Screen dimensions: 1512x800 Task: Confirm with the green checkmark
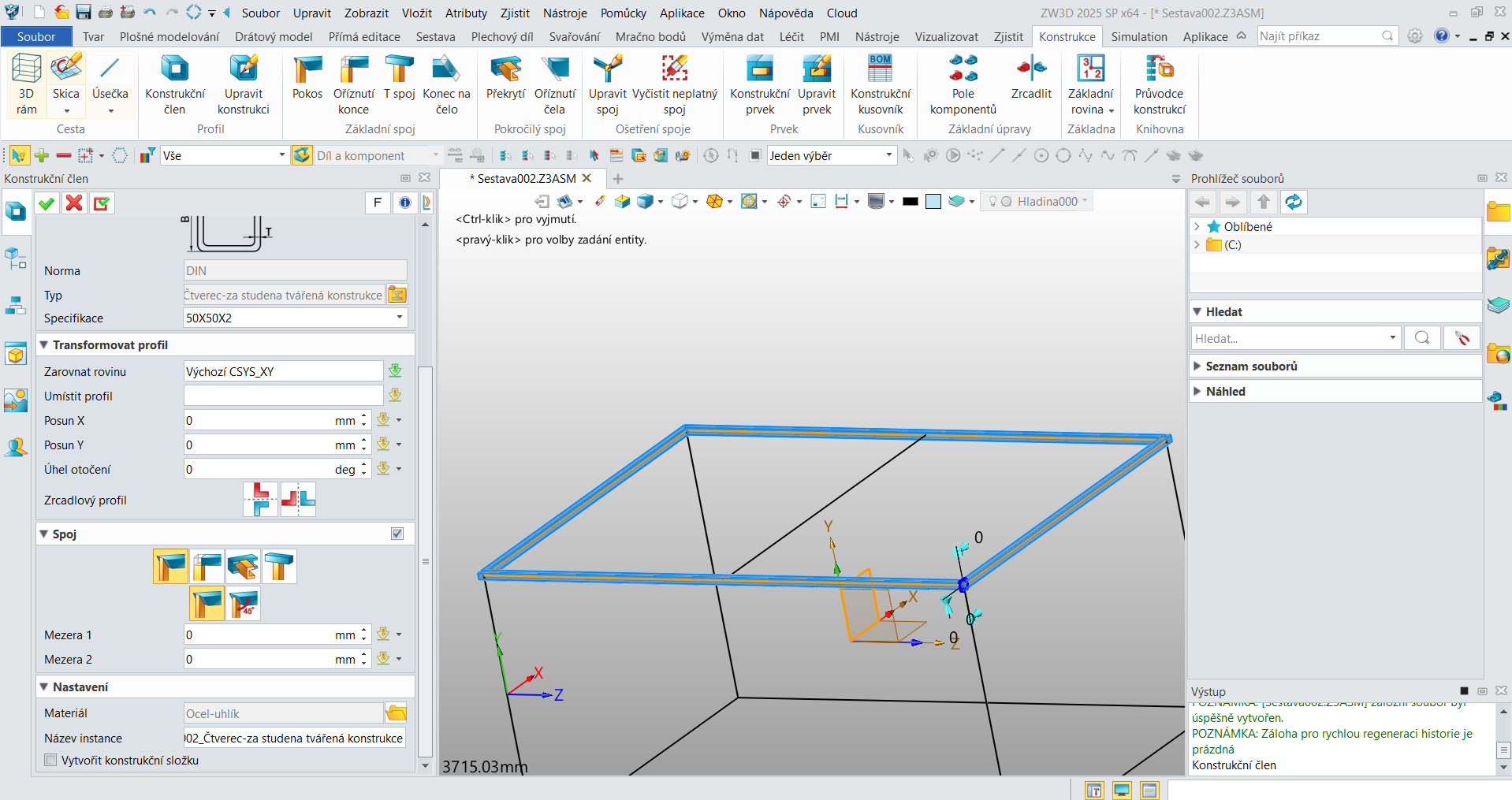click(47, 203)
